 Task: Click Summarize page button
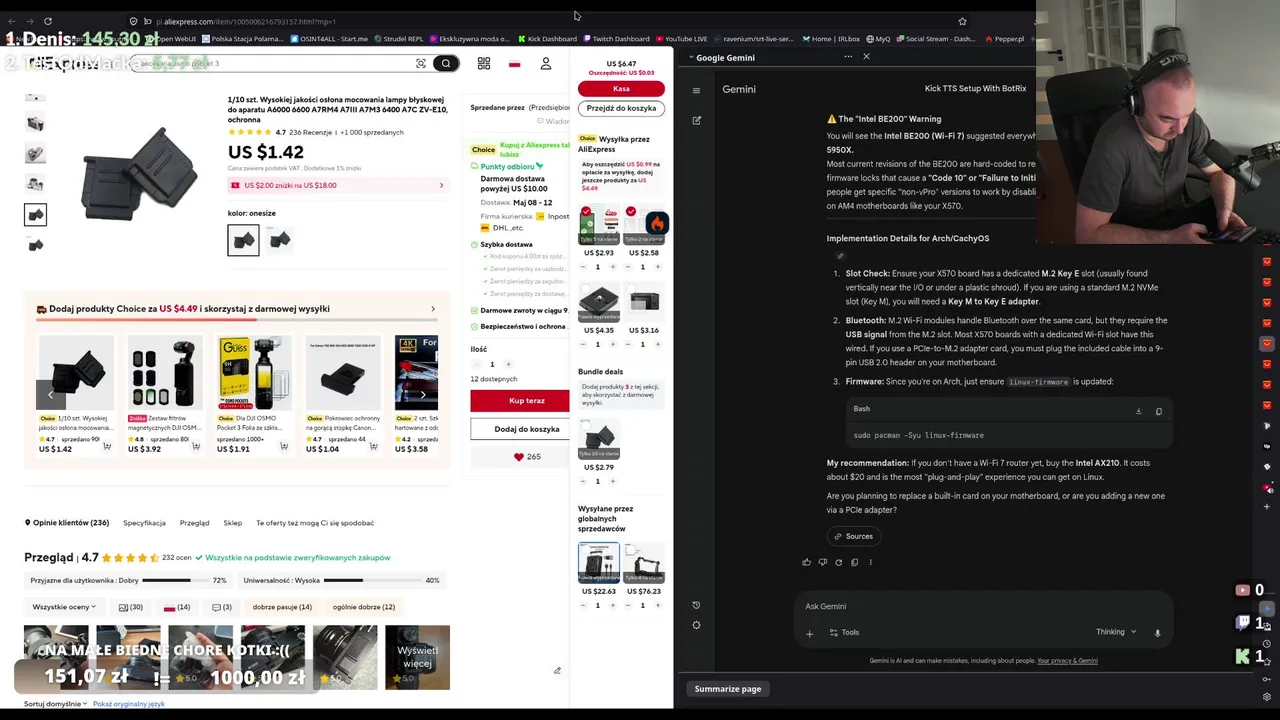click(x=728, y=689)
